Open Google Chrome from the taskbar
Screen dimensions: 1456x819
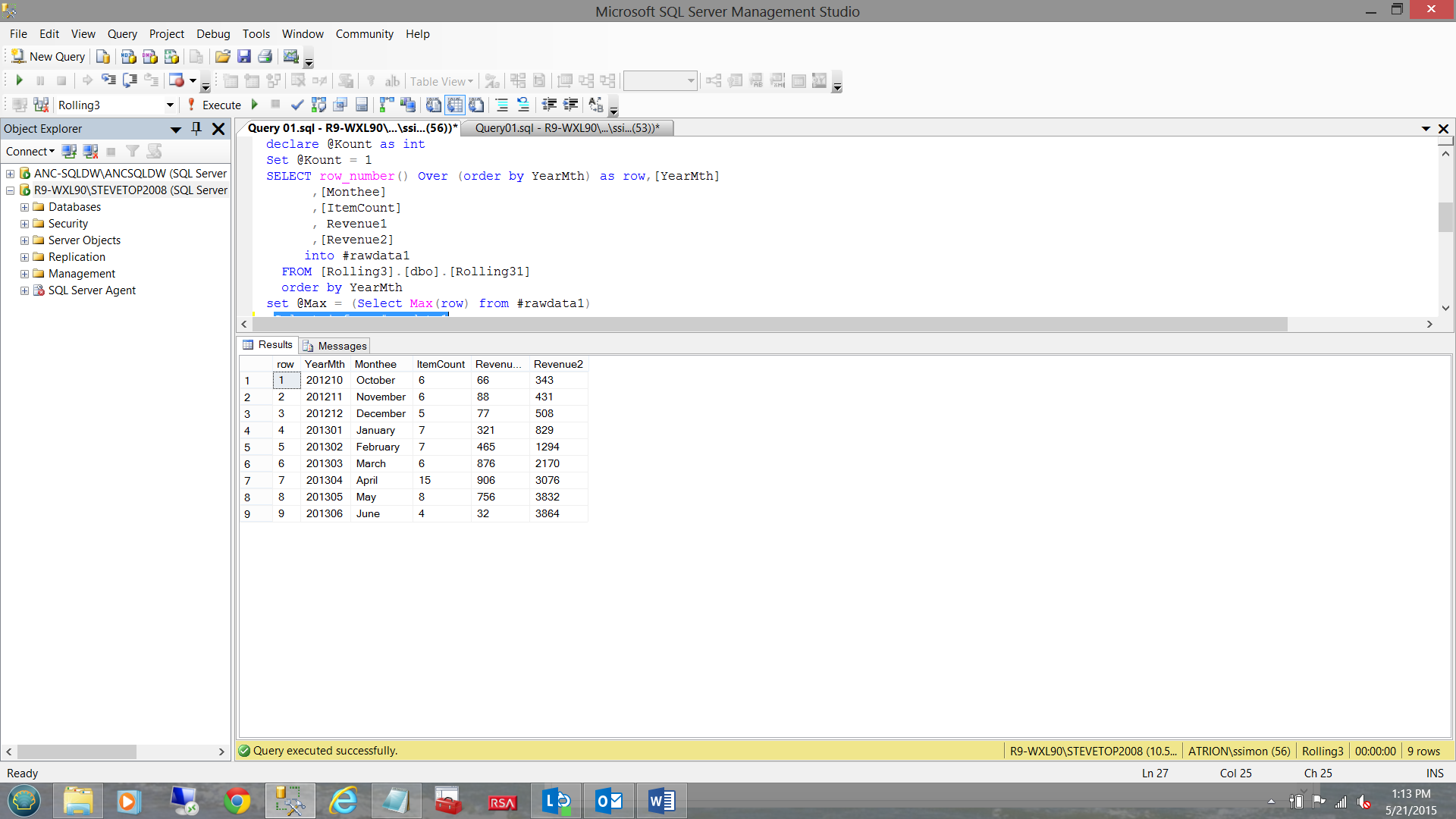click(x=237, y=801)
